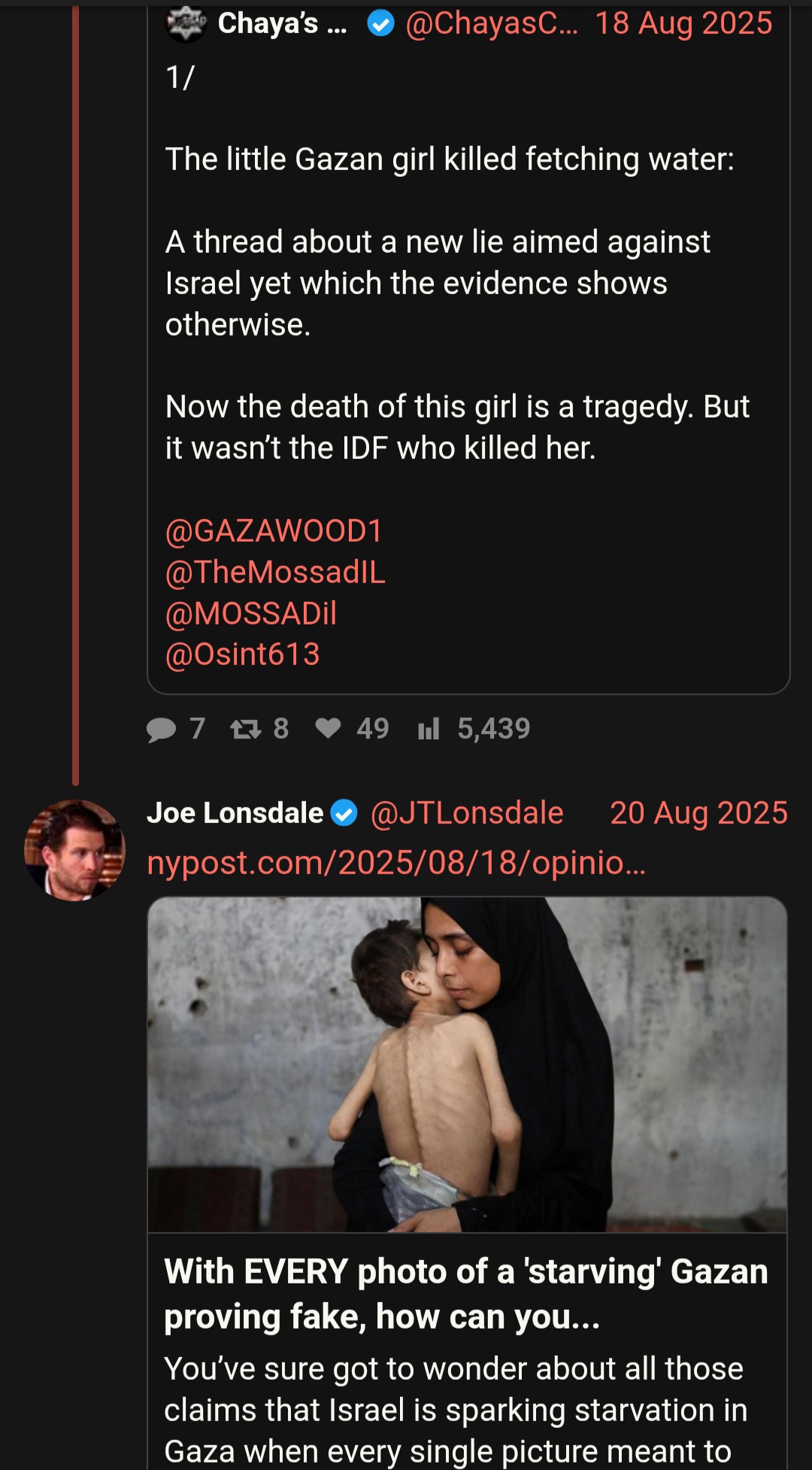Screen dimensions: 812x1470
Task: Open the nypost.com article link
Action: click(396, 863)
